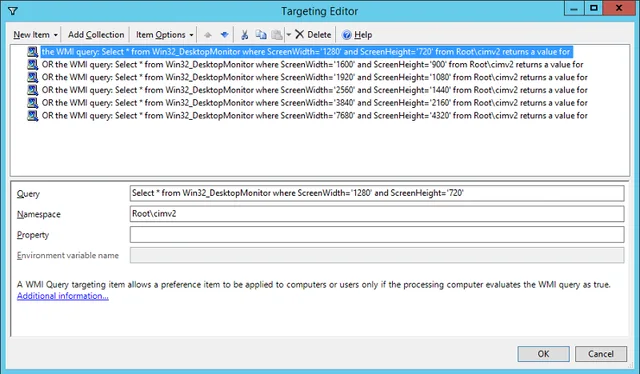Expand the paste options dropdown arrow
This screenshot has height=374, width=640.
(x=289, y=35)
